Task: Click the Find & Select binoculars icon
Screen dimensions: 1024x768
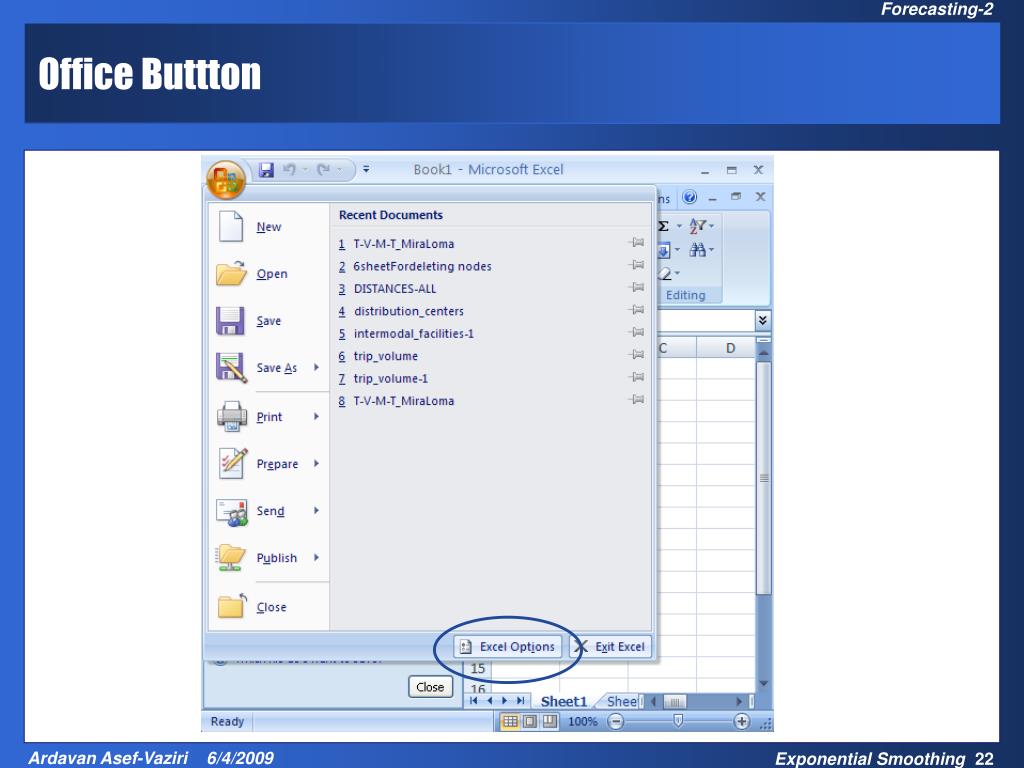Action: tap(697, 249)
